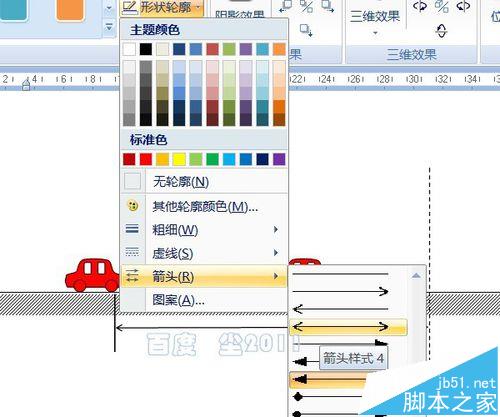500x417 pixels.
Task: Click the 虚线(S) submenu chevron
Action: pyautogui.click(x=276, y=253)
